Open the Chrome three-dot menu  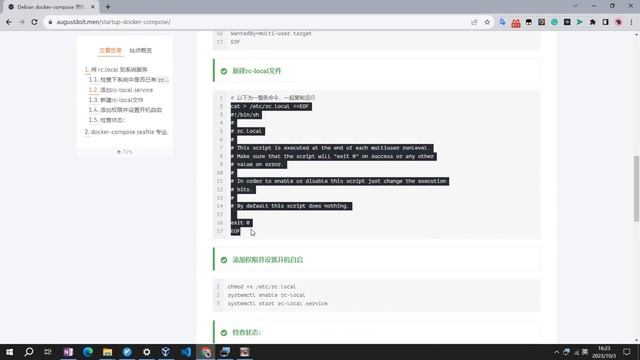631,22
